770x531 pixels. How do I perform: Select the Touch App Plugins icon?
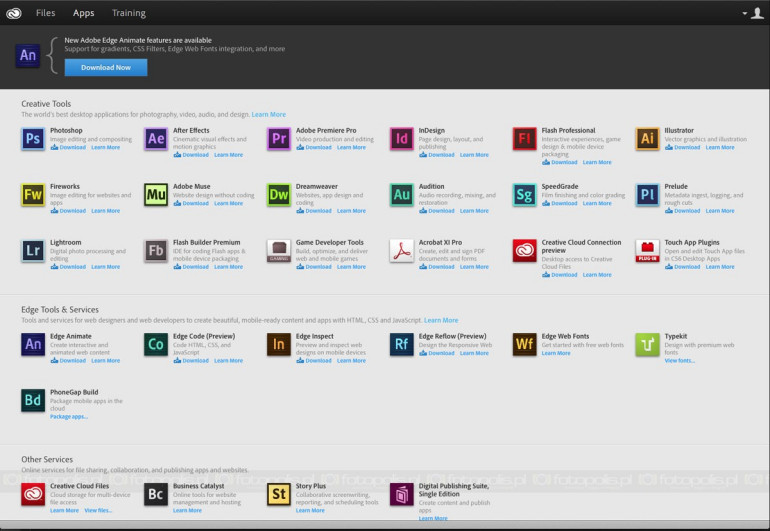pos(647,251)
